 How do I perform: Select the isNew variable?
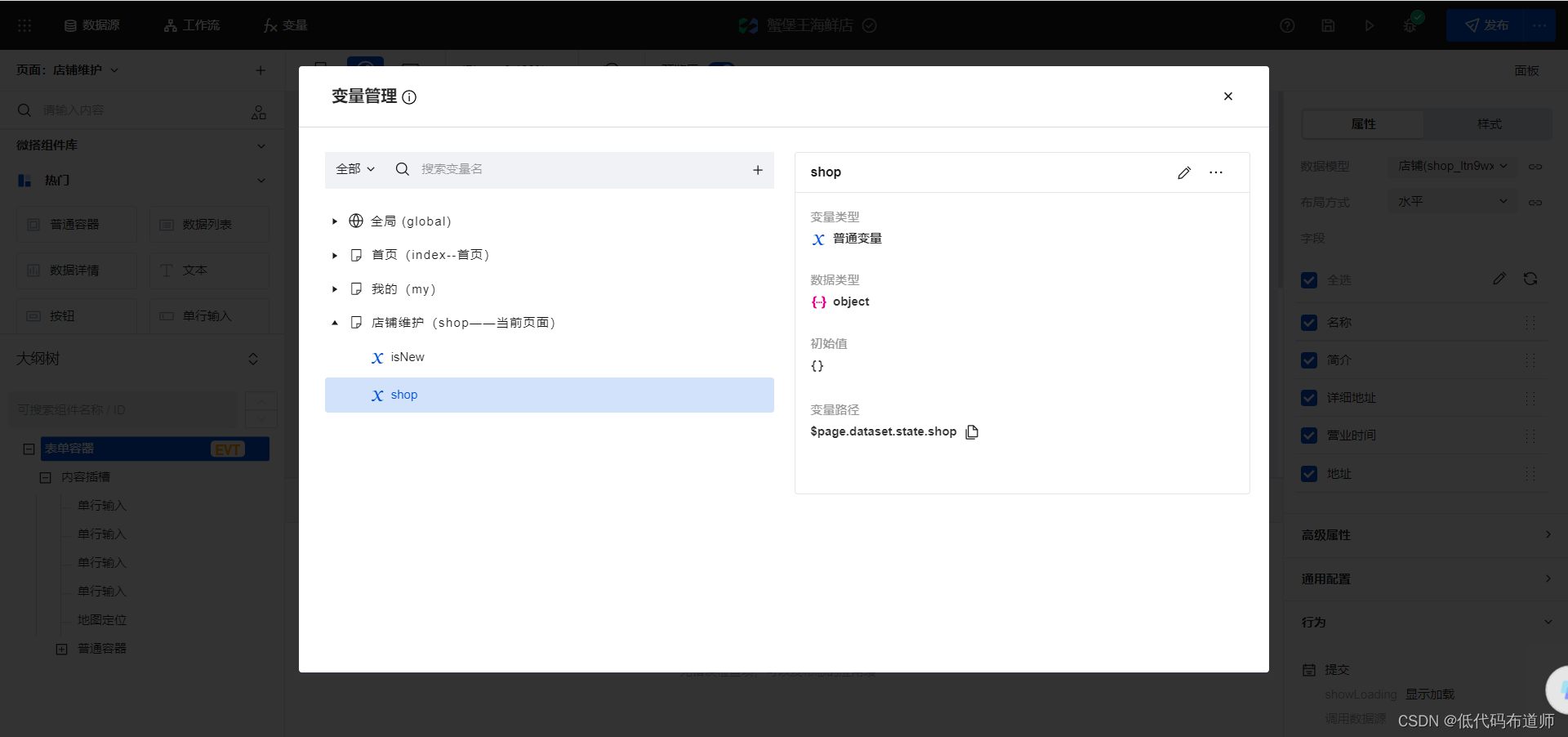point(549,358)
